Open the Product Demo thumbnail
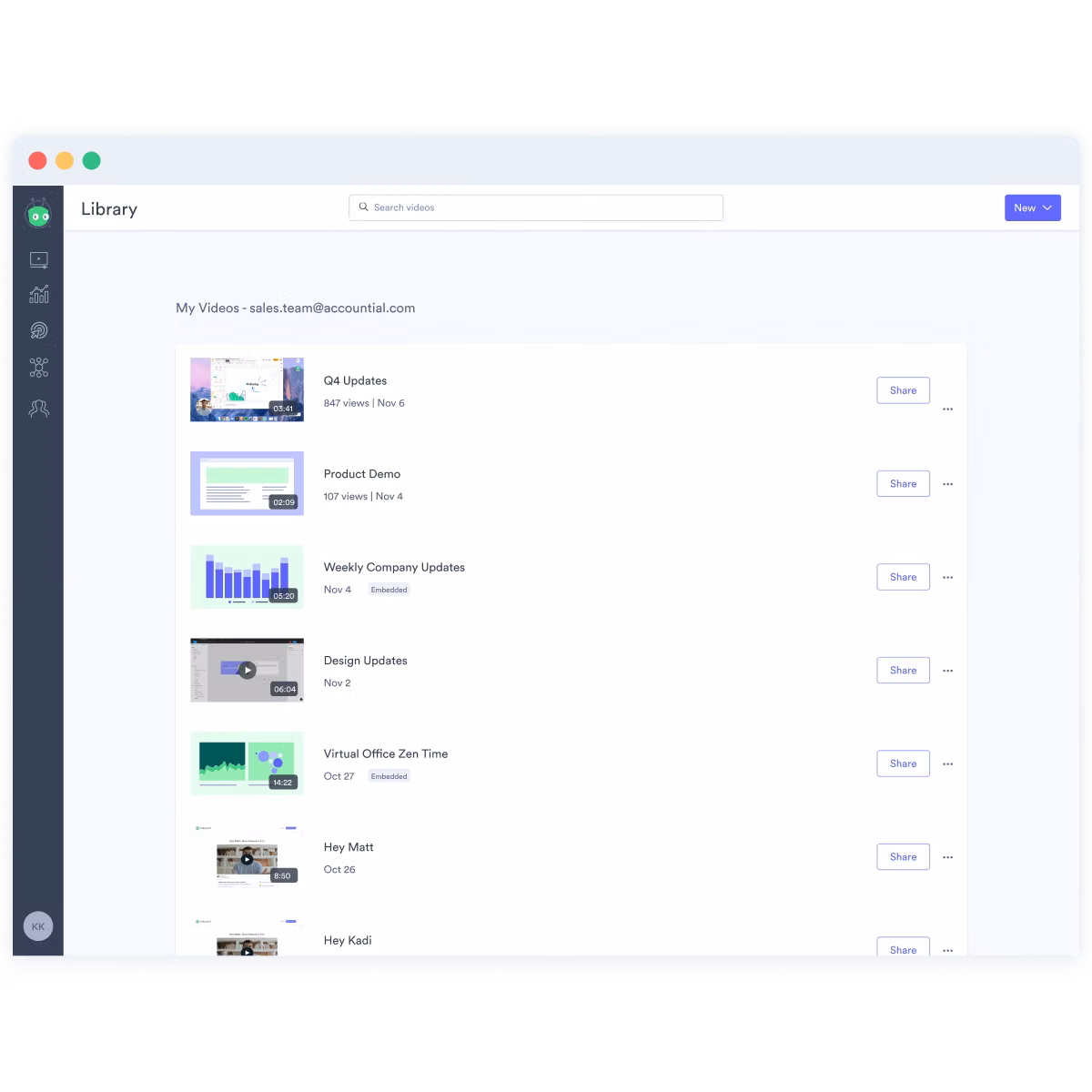This screenshot has width=1092, height=1092. 247,483
